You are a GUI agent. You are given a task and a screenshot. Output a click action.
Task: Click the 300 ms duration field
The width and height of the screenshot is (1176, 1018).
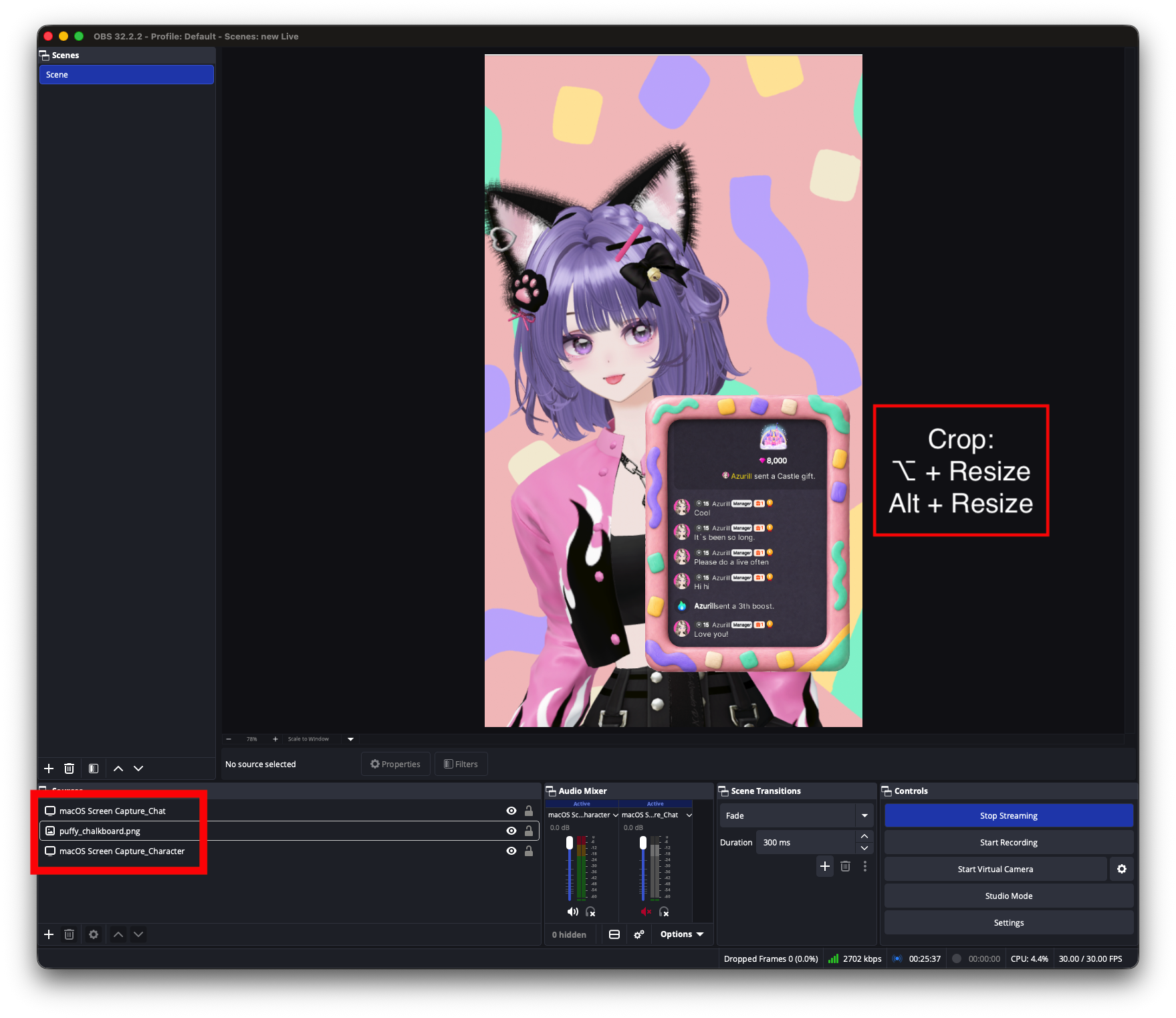pos(806,842)
